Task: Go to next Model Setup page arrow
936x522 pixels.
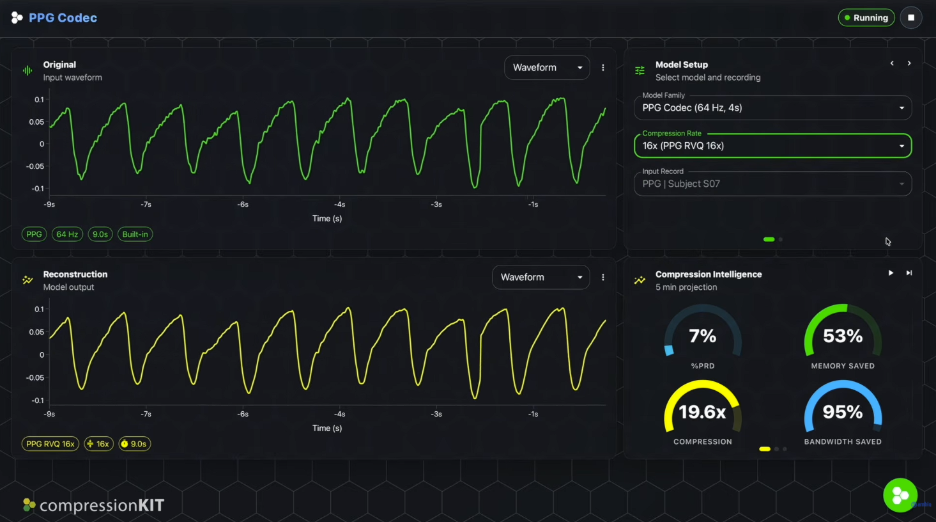Action: 909,63
